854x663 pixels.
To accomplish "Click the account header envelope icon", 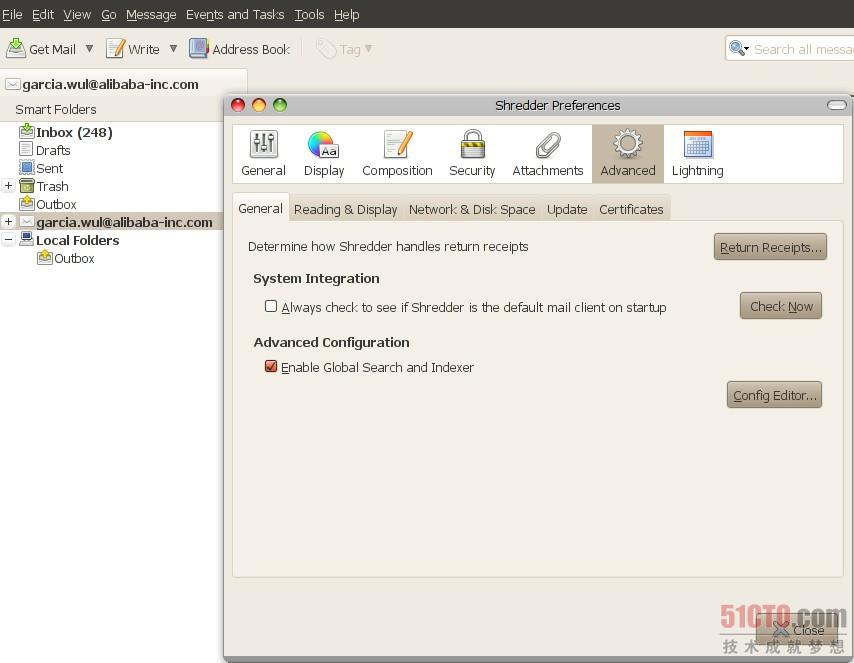I will pos(13,84).
